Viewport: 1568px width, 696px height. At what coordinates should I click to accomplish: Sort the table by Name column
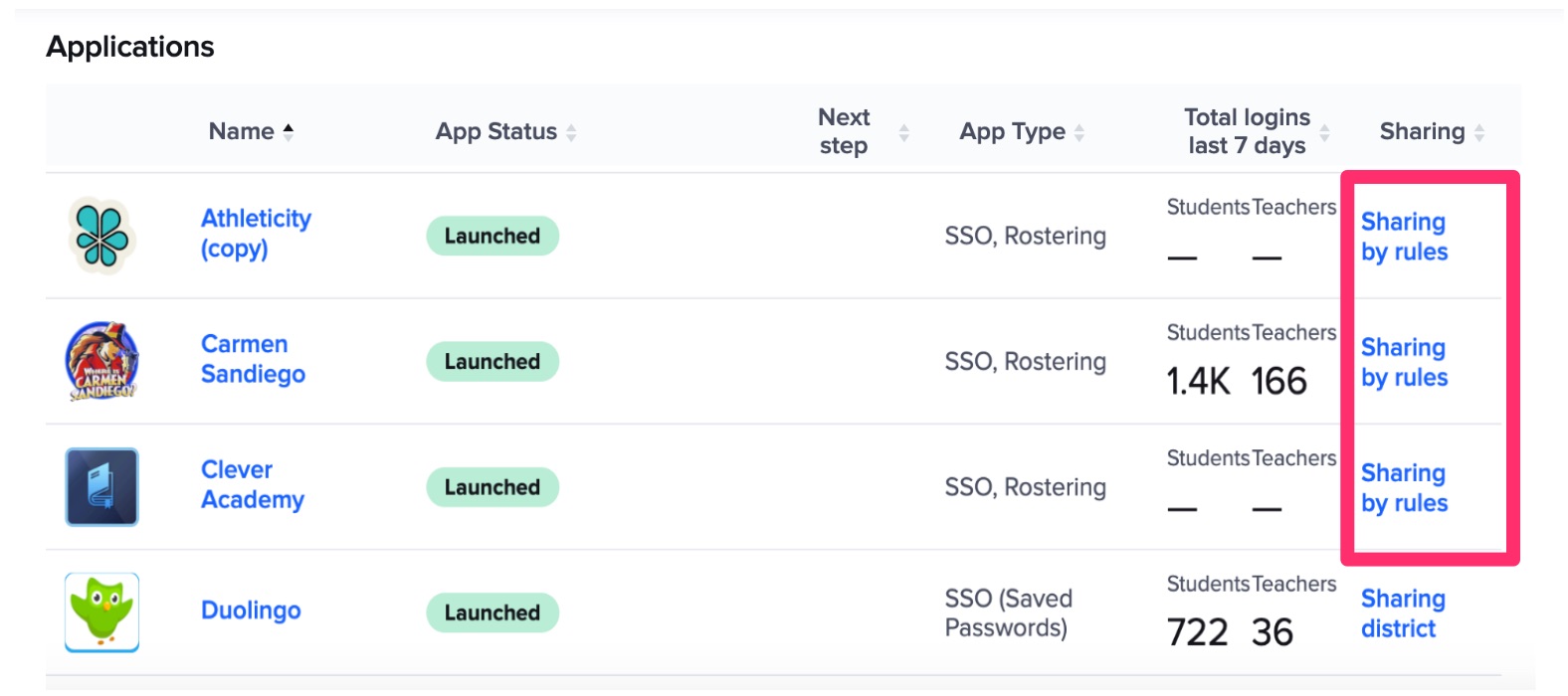(289, 131)
